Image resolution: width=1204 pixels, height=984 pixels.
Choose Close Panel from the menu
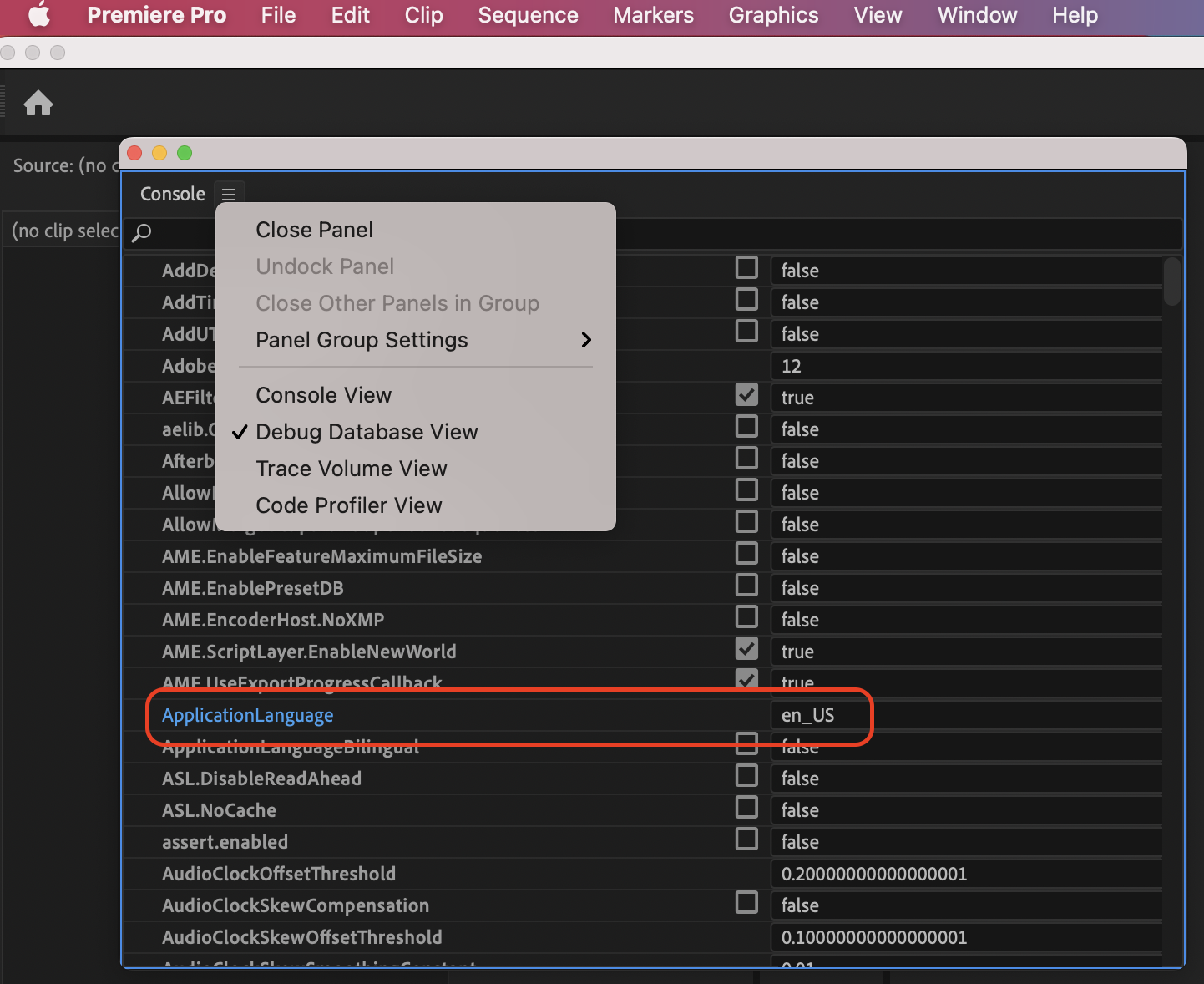coord(315,230)
